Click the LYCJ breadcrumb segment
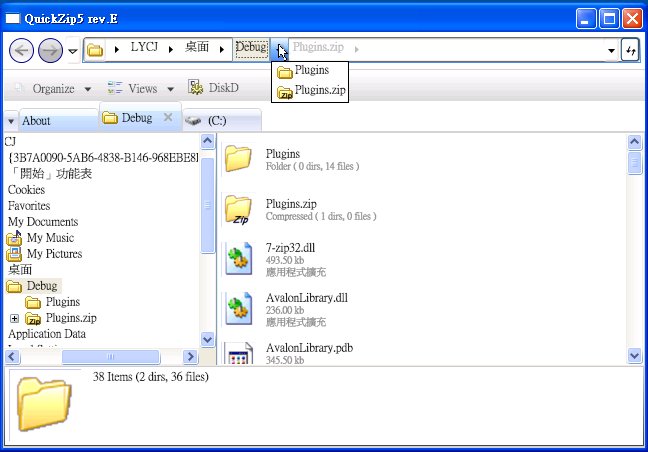This screenshot has height=452, width=648. click(145, 48)
